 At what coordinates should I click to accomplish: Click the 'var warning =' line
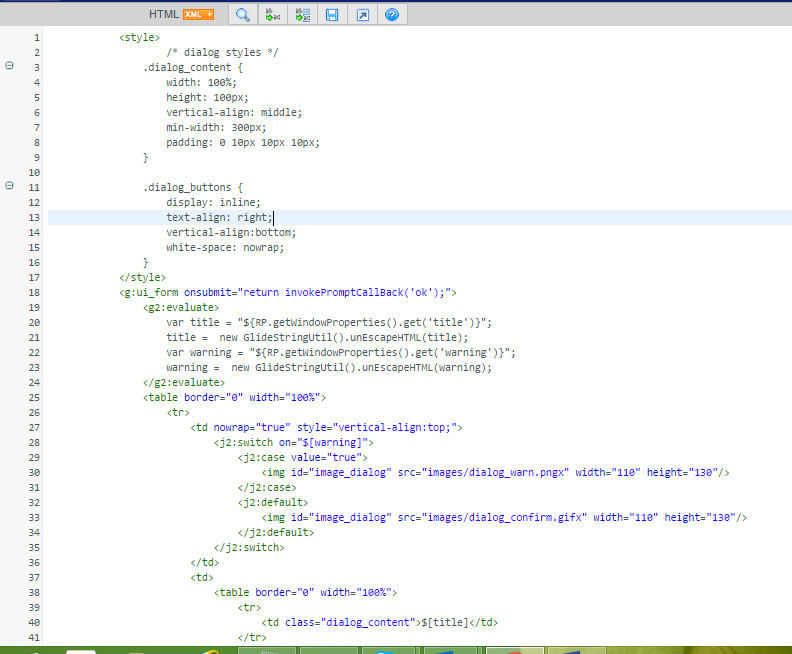click(x=341, y=353)
